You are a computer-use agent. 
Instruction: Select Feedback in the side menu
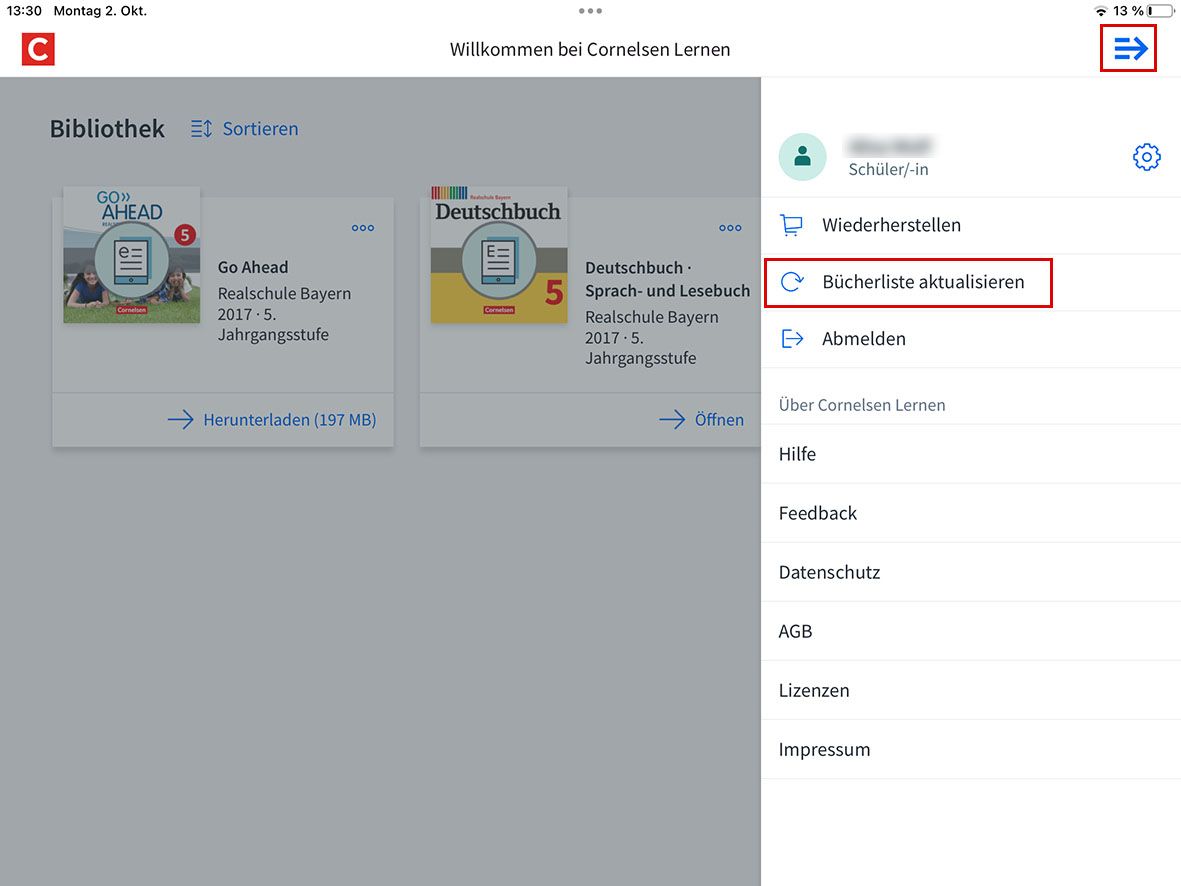tap(818, 513)
